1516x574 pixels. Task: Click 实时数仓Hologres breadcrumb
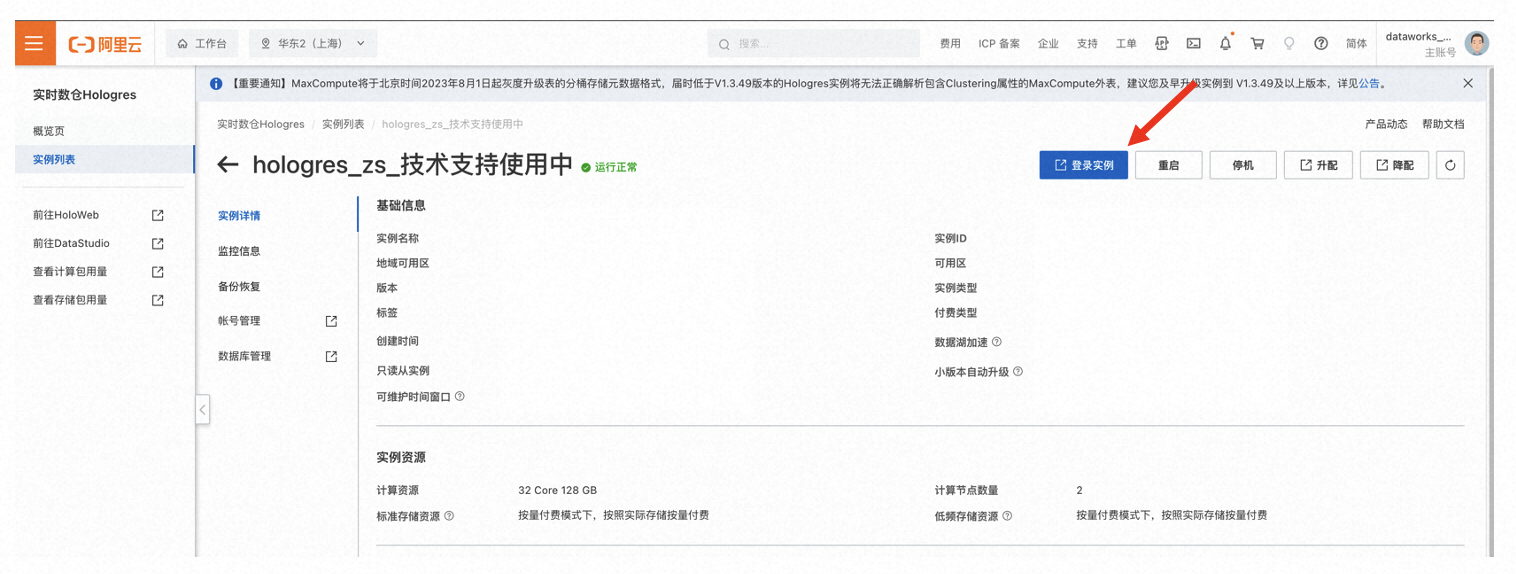point(261,124)
